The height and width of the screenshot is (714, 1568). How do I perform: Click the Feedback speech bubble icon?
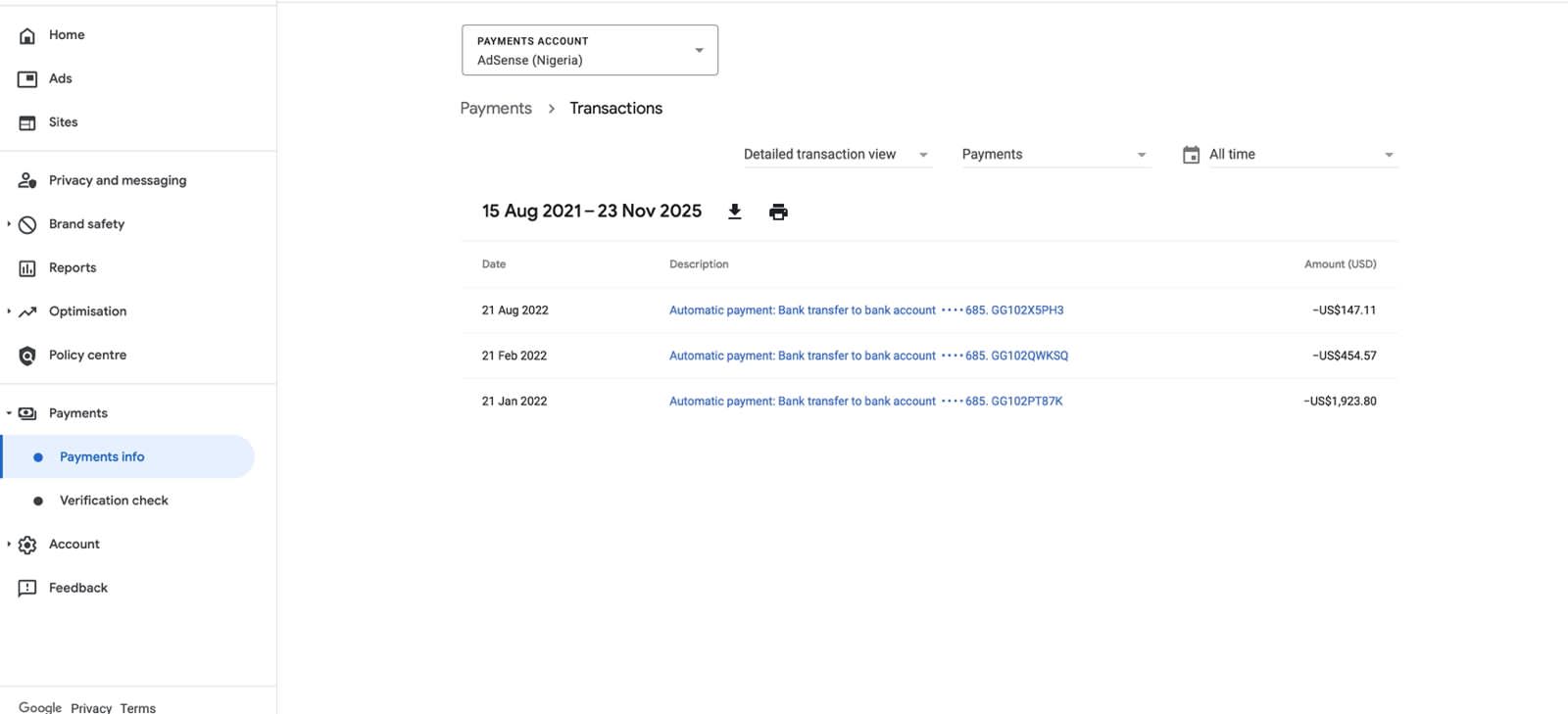[27, 588]
